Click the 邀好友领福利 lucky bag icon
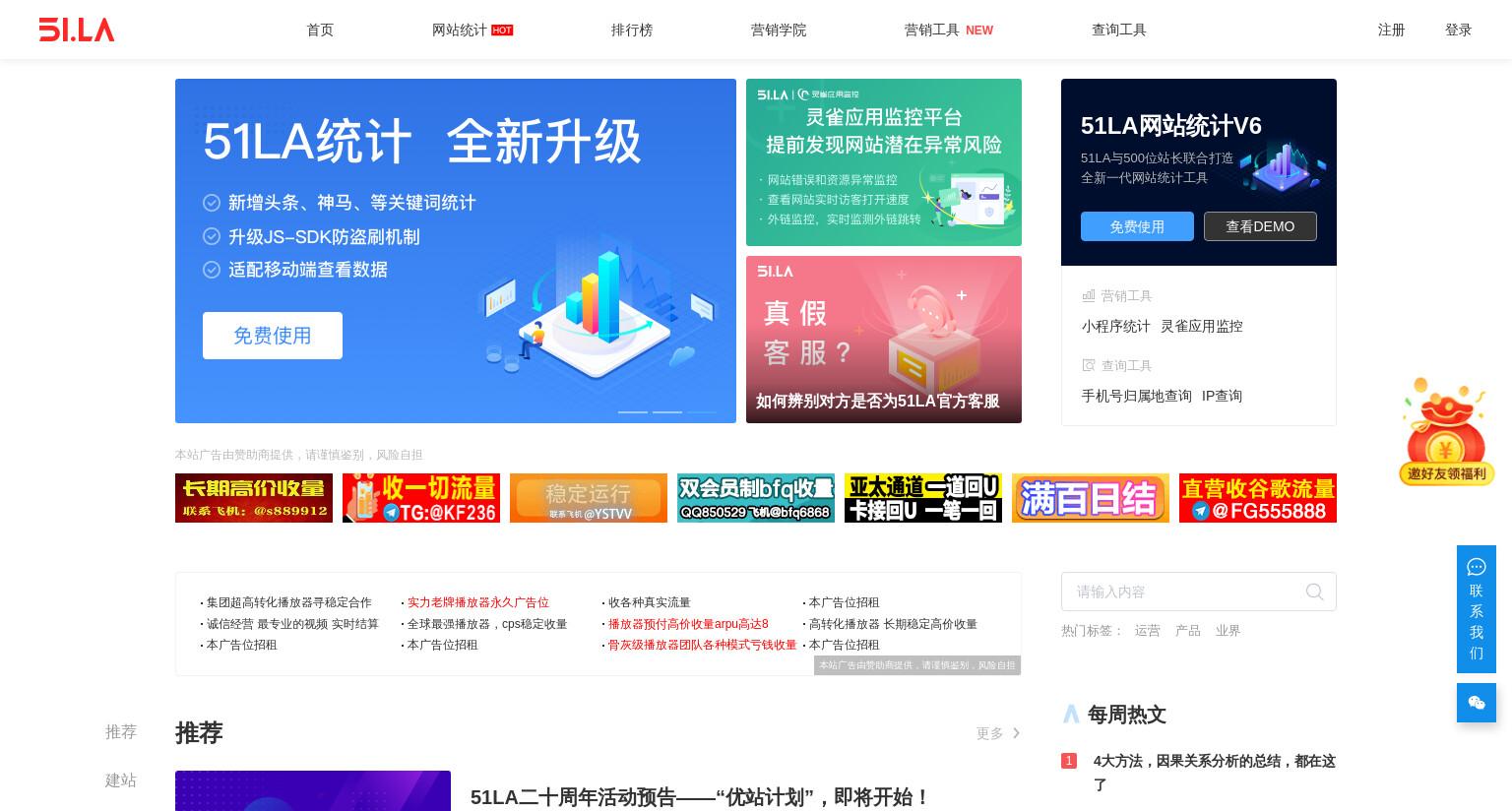The width and height of the screenshot is (1512, 811). (x=1446, y=431)
